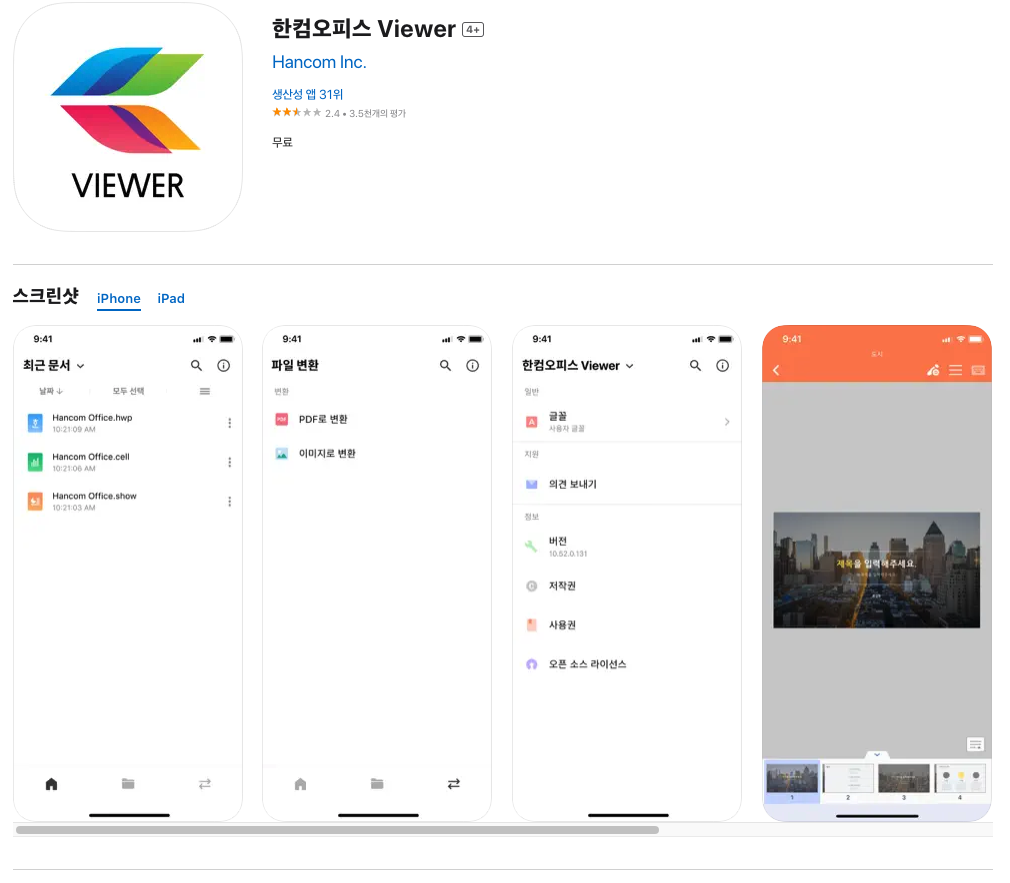Screen dimensions: 1010x883
Task: Open more options for Hancom Office.hwp
Action: pos(229,423)
